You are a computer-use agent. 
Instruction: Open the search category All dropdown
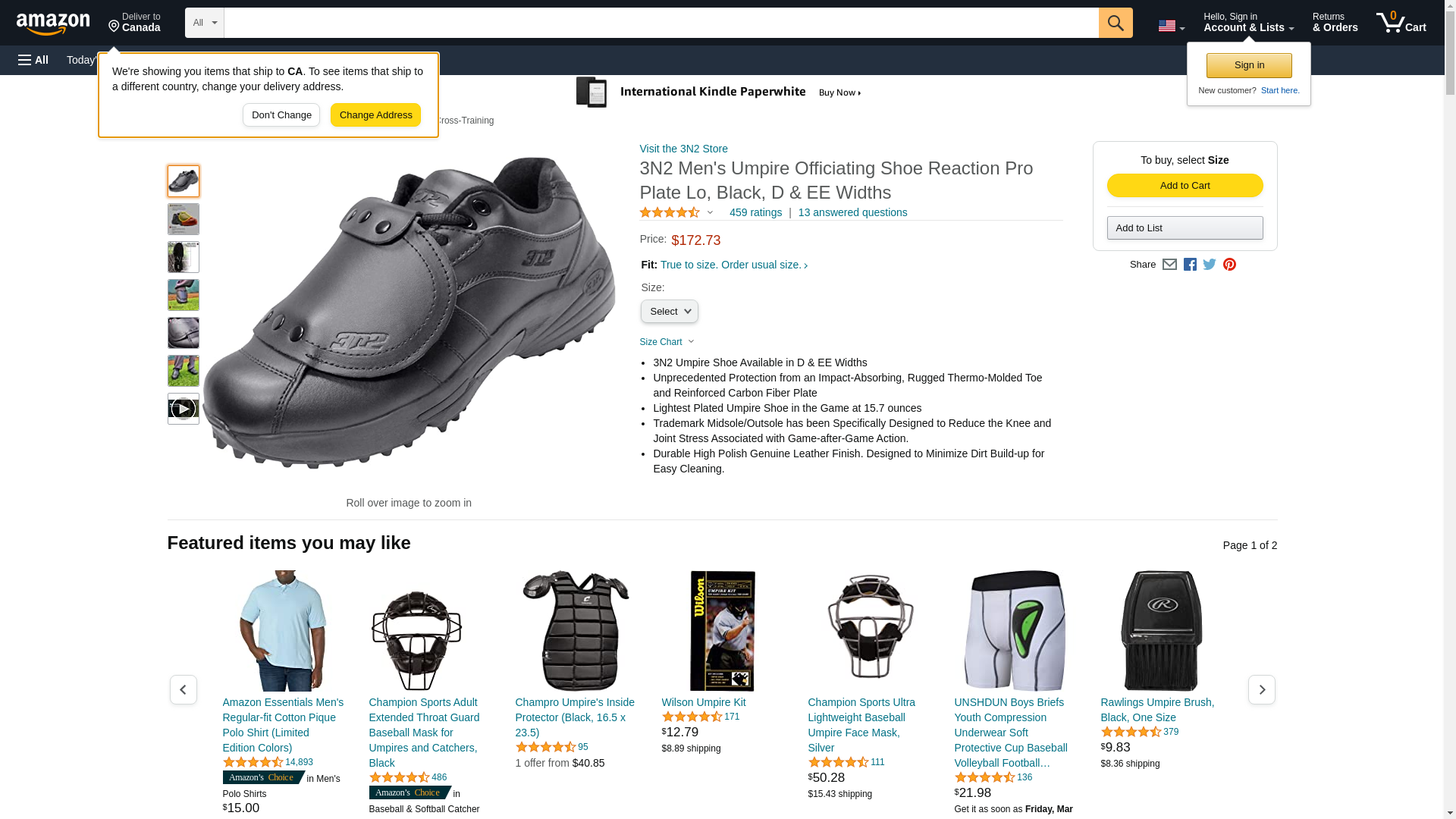pyautogui.click(x=205, y=23)
